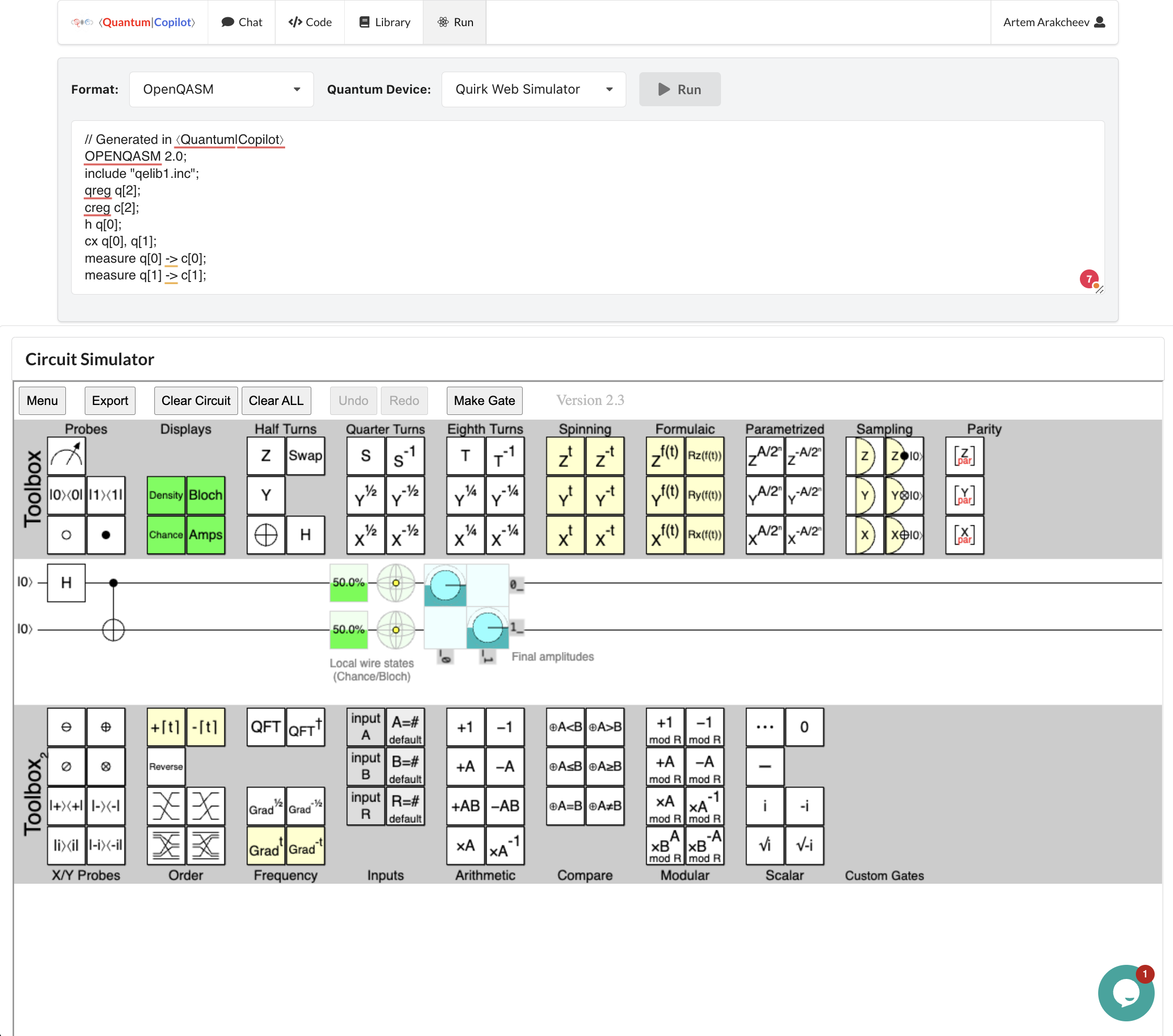
Task: Select the Reverse order gate
Action: click(166, 767)
